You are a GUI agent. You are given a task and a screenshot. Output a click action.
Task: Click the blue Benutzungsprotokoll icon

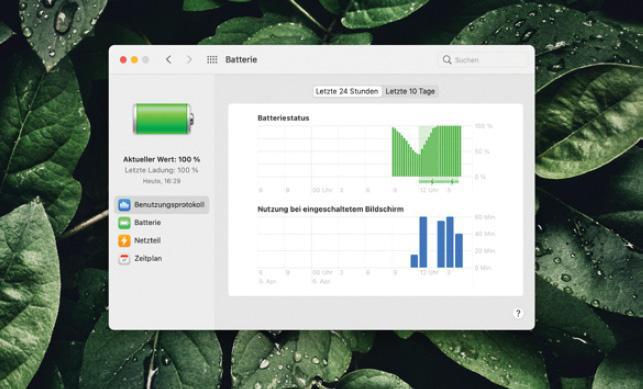pos(124,205)
